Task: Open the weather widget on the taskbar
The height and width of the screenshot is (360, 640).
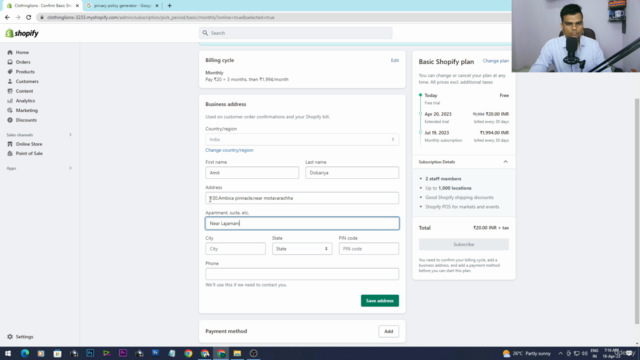Action: point(527,353)
